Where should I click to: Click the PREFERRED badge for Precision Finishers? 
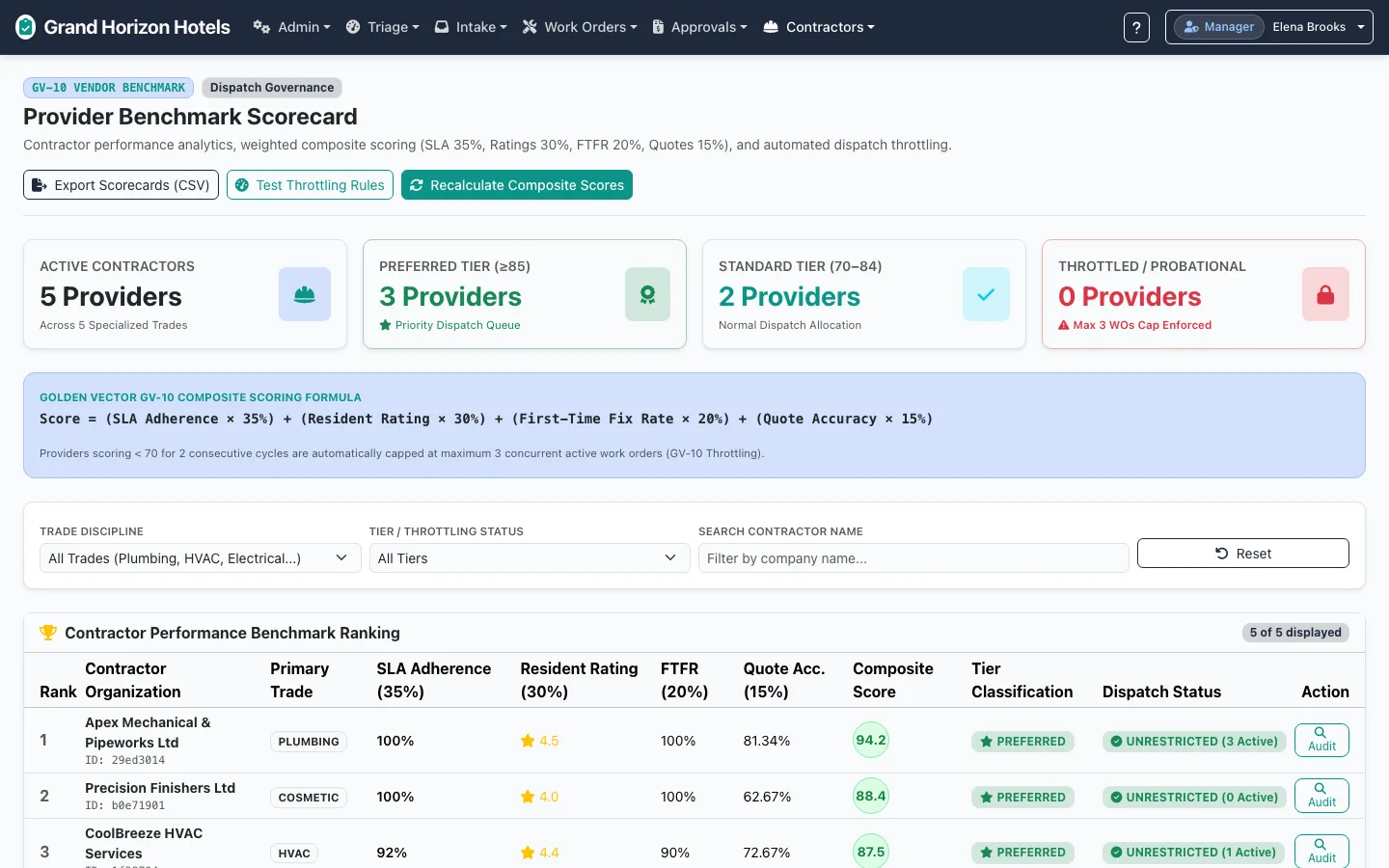[1022, 798]
